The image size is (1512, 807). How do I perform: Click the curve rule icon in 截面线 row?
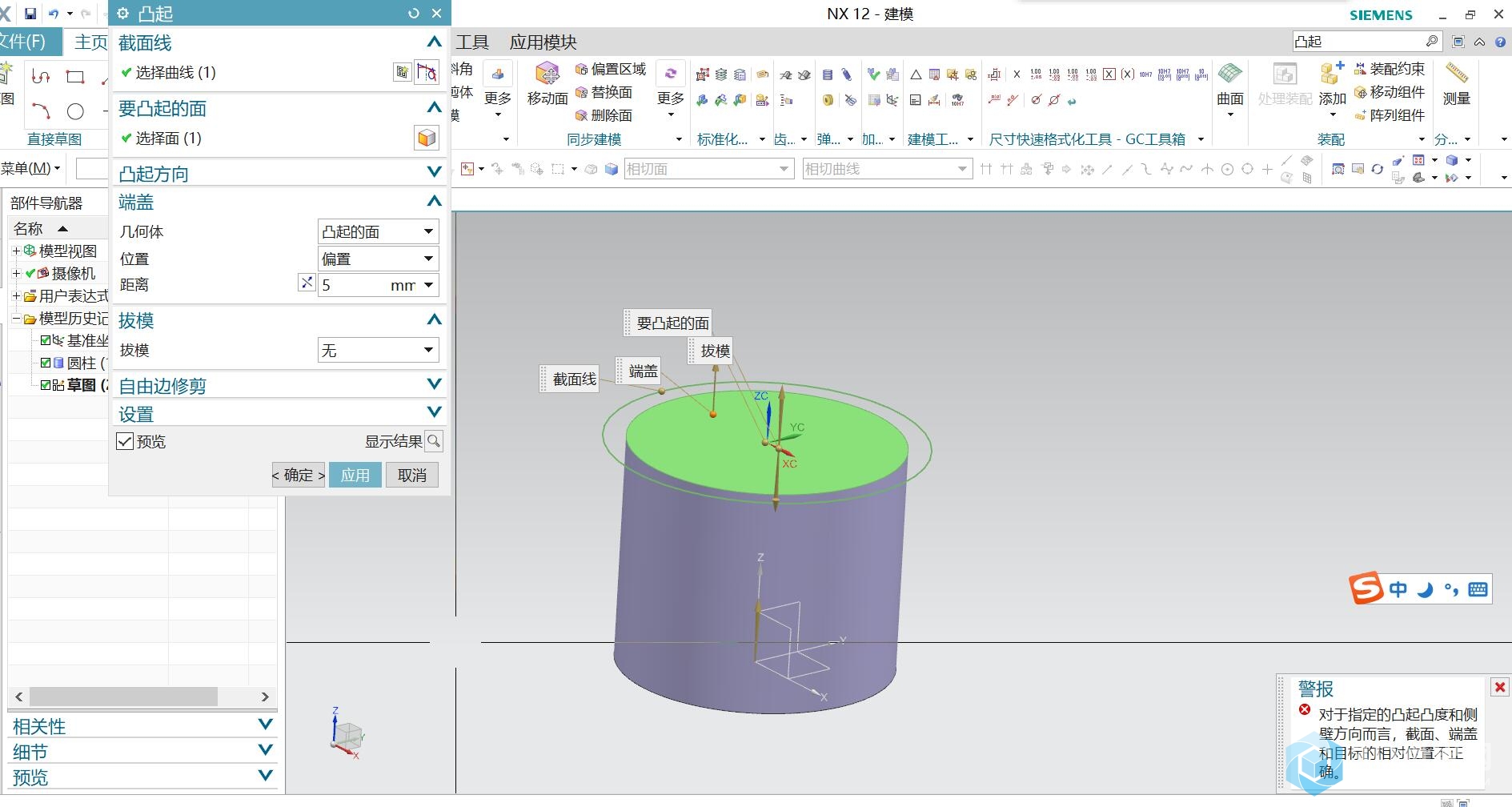click(427, 73)
